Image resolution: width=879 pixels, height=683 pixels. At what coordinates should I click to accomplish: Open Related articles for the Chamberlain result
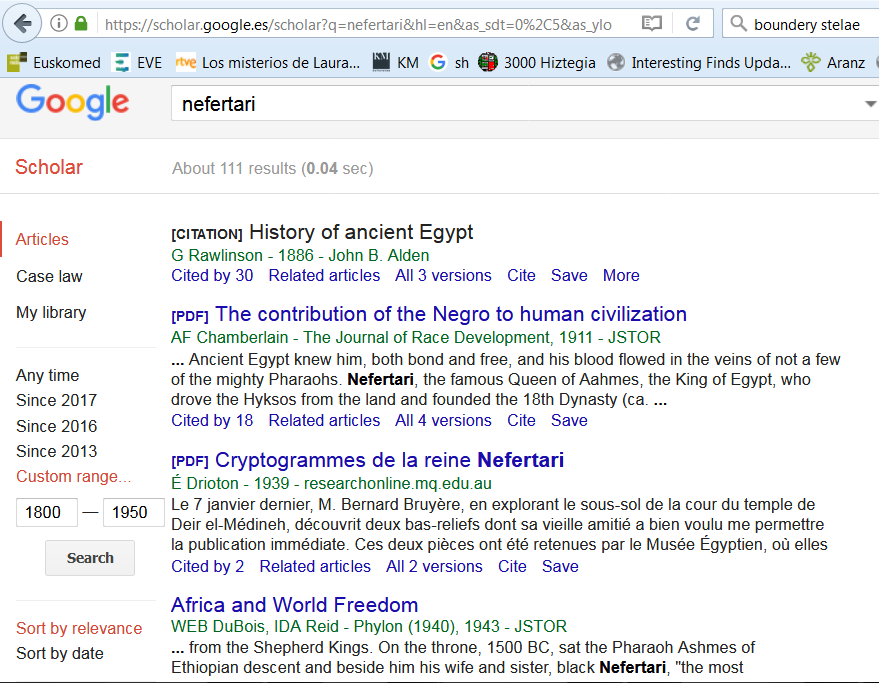324,420
